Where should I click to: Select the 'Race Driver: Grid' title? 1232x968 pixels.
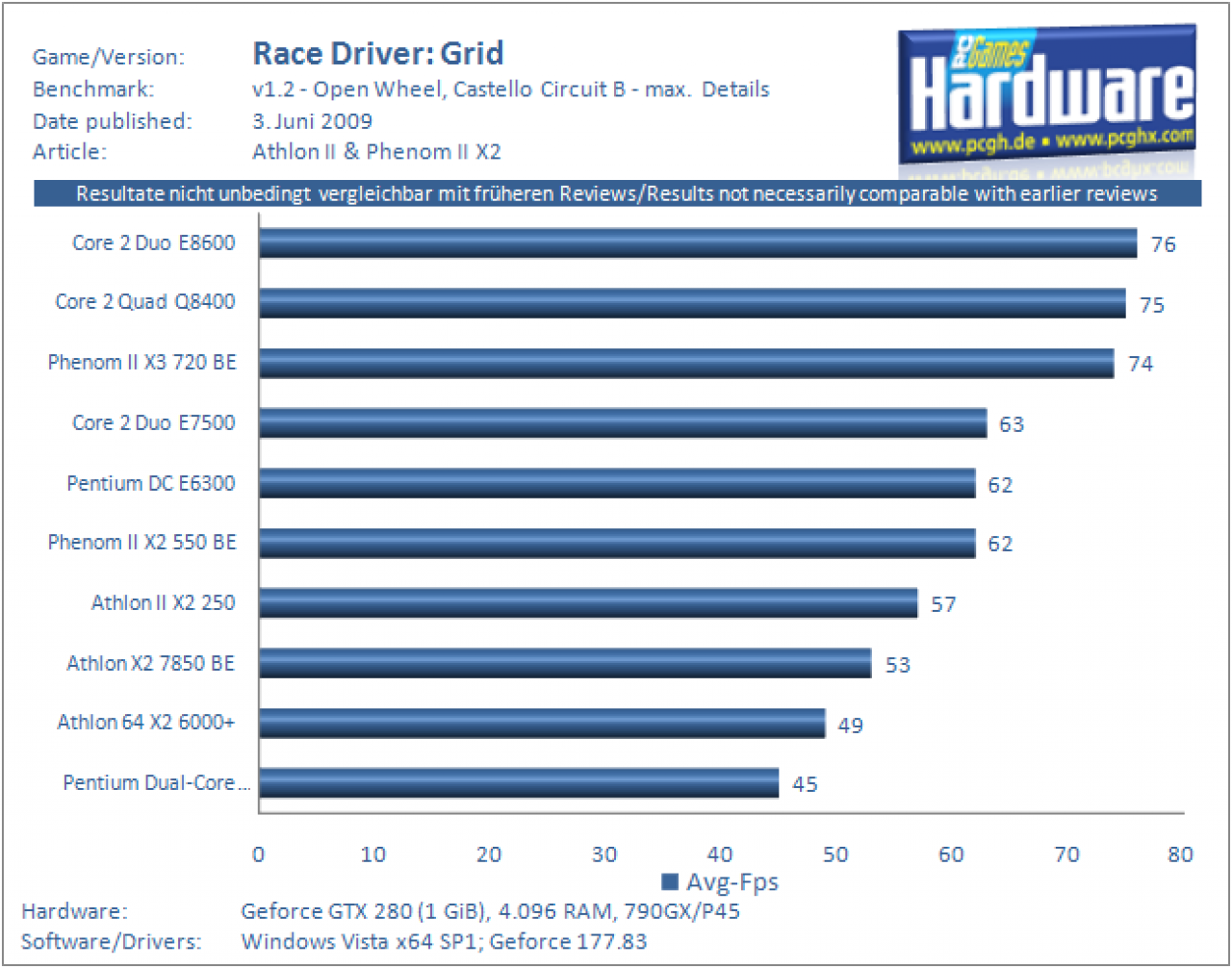click(378, 53)
